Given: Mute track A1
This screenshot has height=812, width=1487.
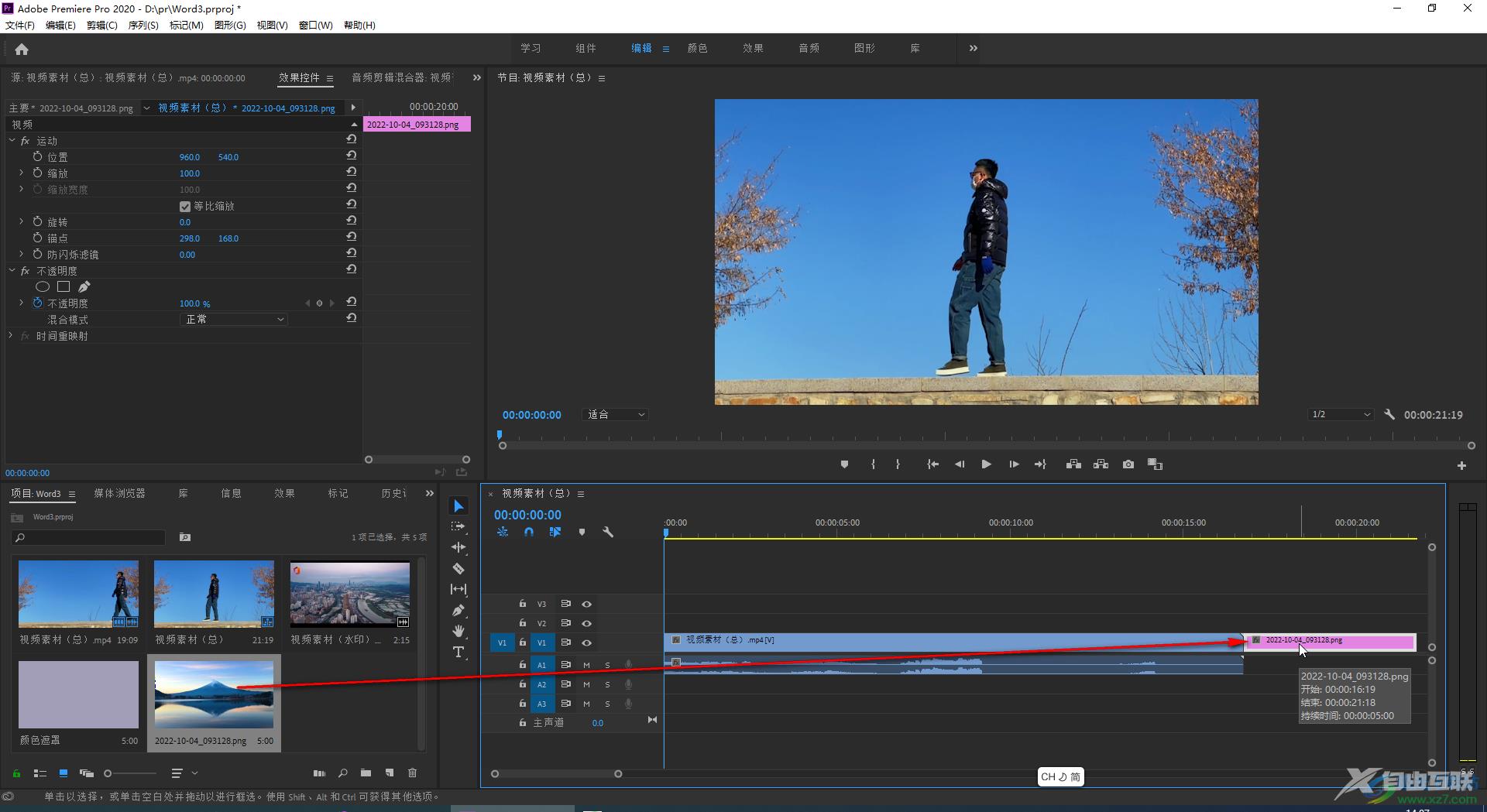Looking at the screenshot, I should tap(586, 665).
